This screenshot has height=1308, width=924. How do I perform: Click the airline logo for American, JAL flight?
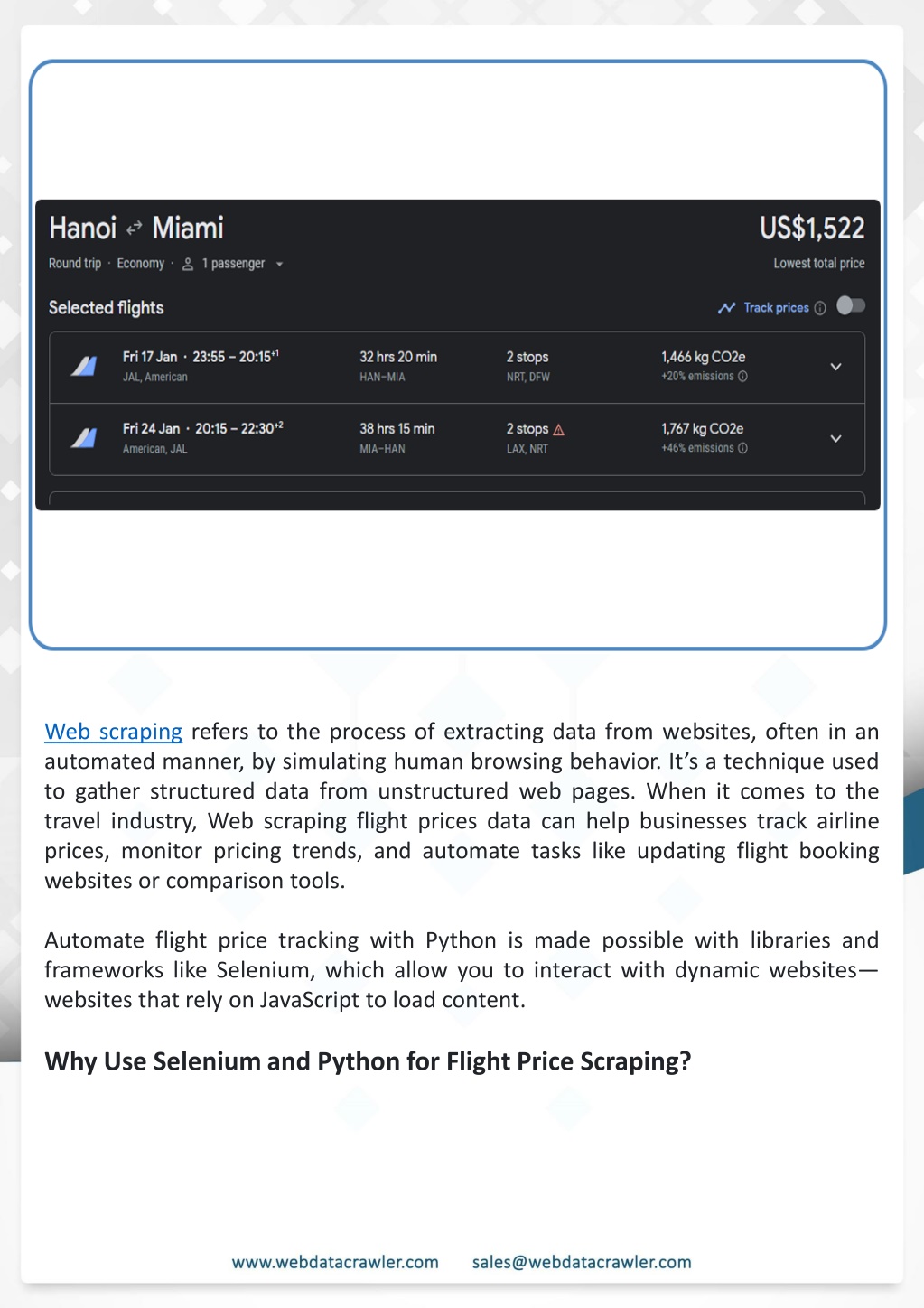tap(83, 438)
